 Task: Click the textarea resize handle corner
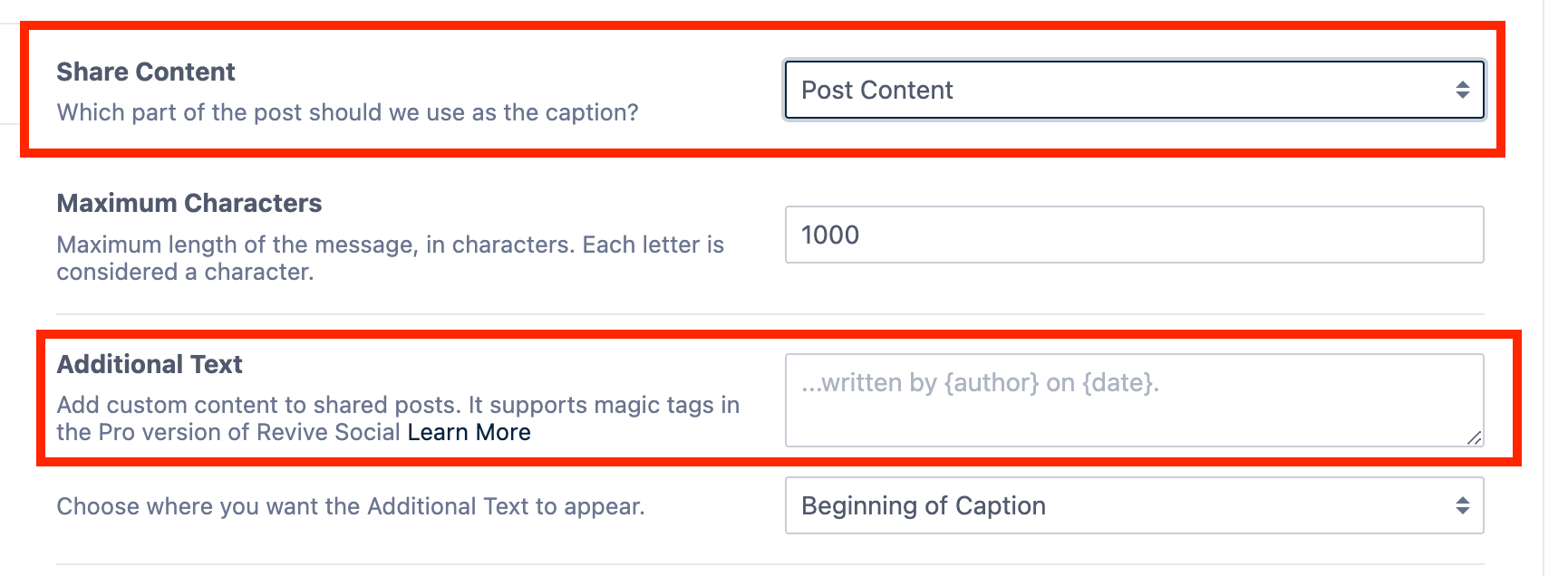point(1475,438)
